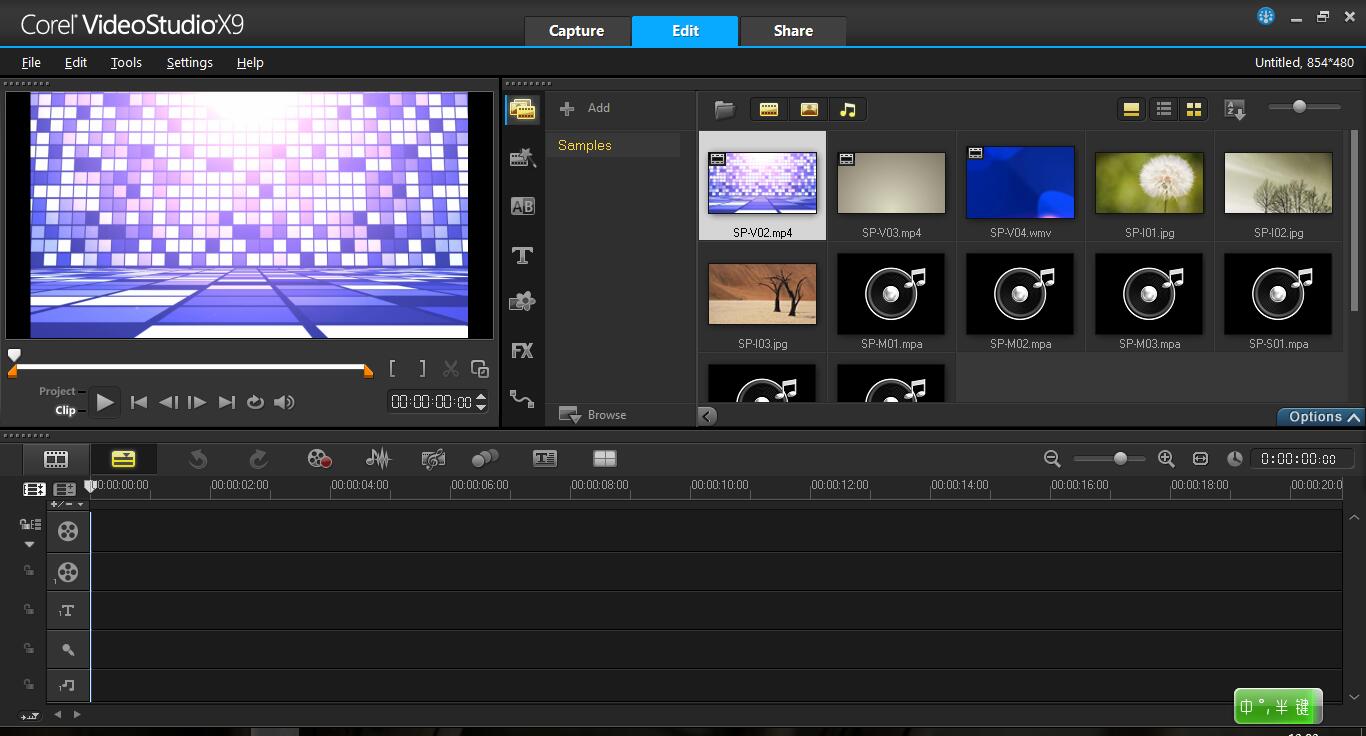Open the Subtitle Editor

coord(545,459)
